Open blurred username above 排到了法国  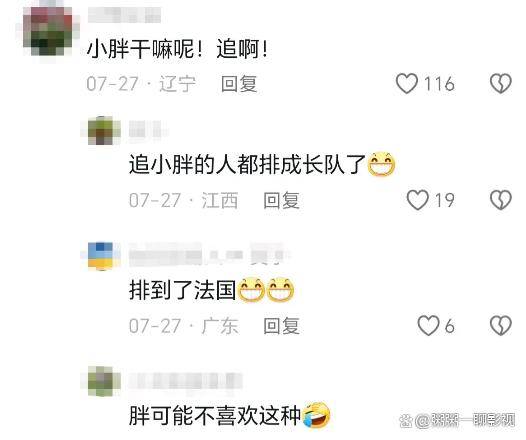206,255
